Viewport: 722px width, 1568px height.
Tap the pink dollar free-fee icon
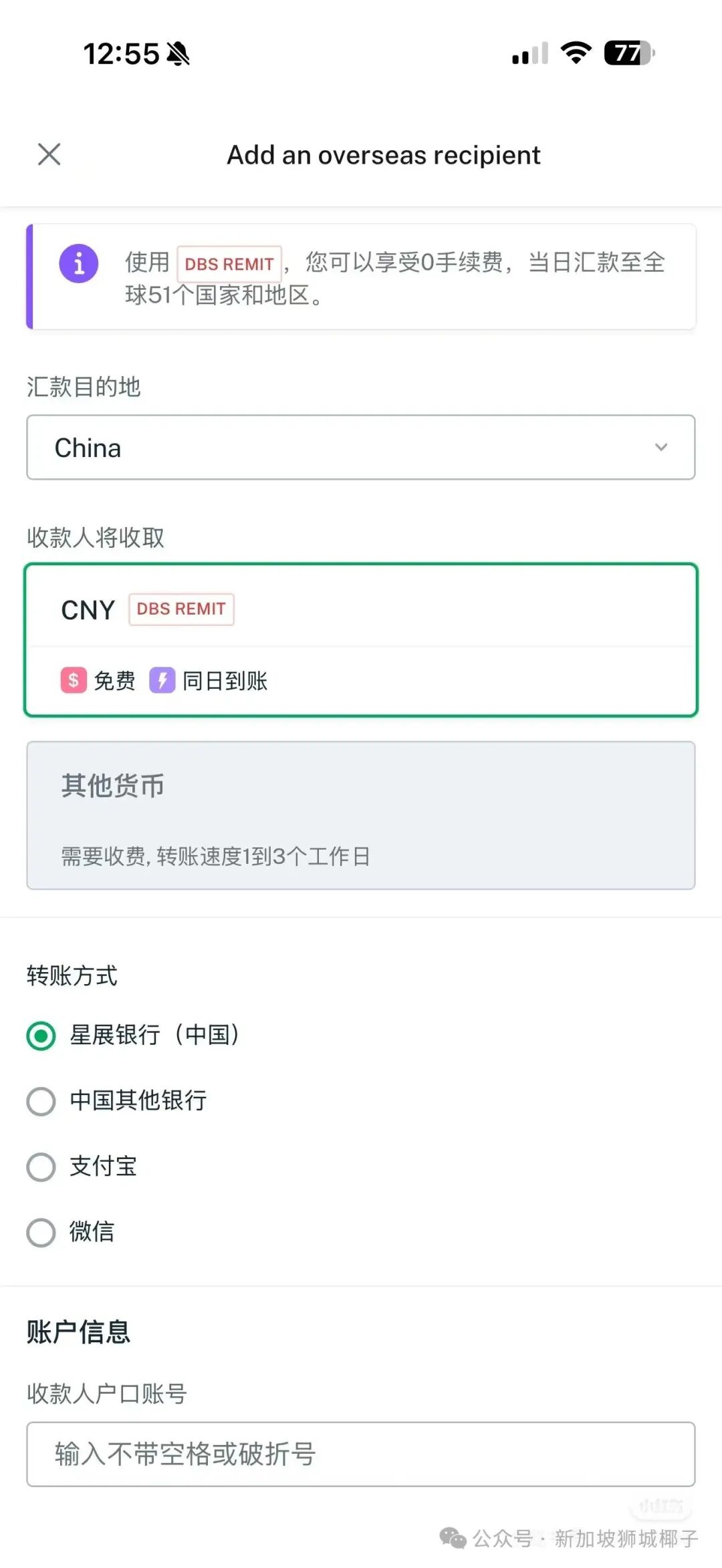click(74, 680)
